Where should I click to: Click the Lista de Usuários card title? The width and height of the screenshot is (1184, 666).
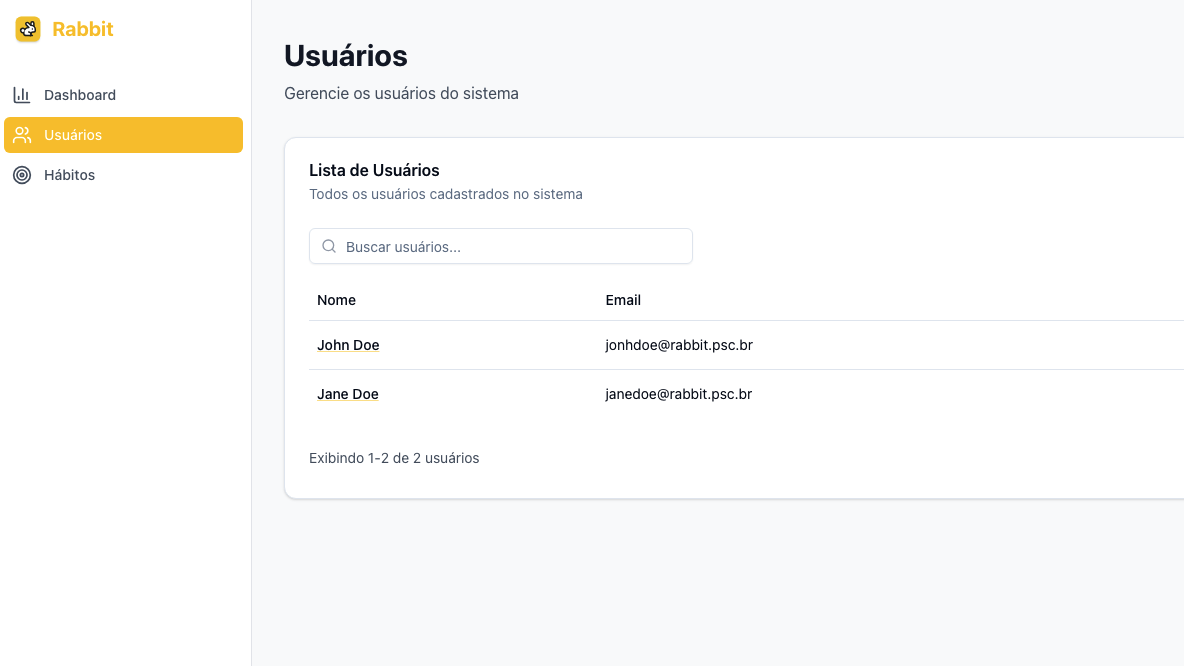374,170
